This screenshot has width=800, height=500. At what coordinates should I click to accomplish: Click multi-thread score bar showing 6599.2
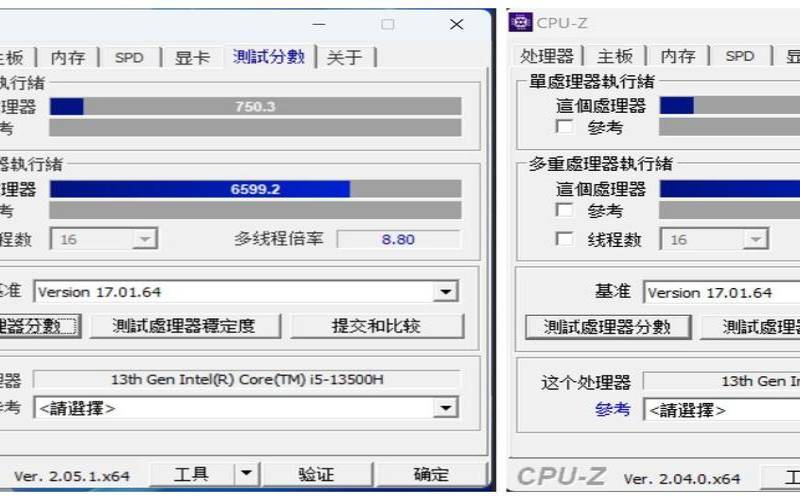pyautogui.click(x=255, y=189)
